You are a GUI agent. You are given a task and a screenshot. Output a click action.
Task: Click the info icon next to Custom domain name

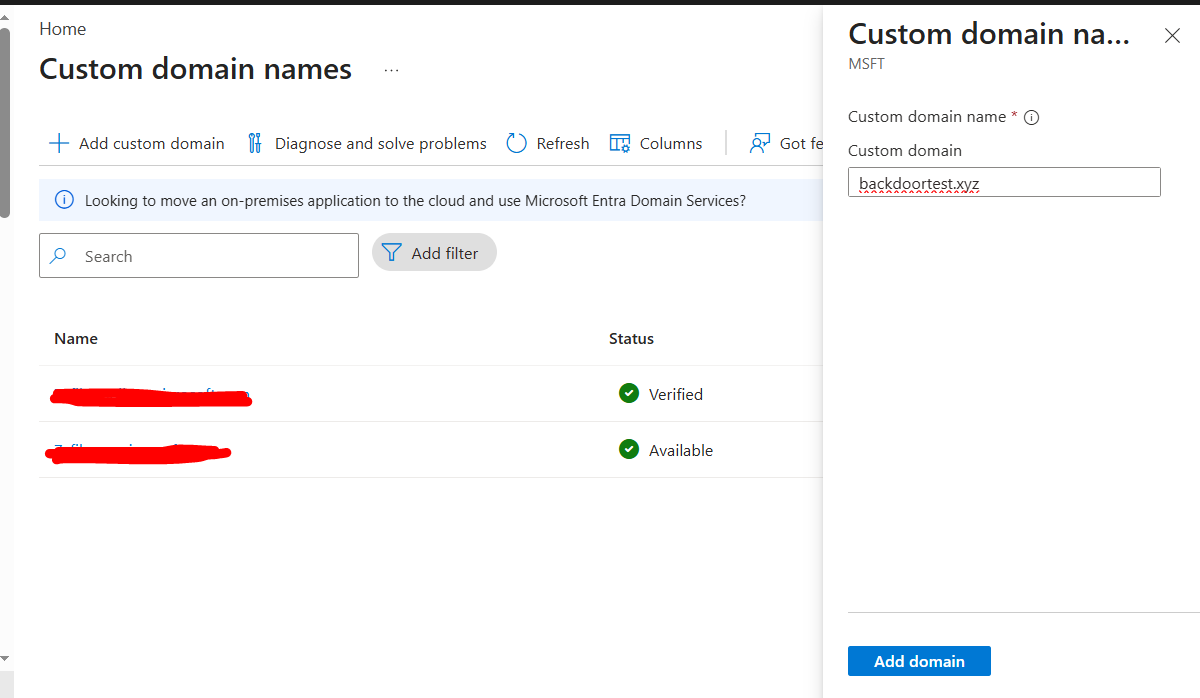point(1032,117)
